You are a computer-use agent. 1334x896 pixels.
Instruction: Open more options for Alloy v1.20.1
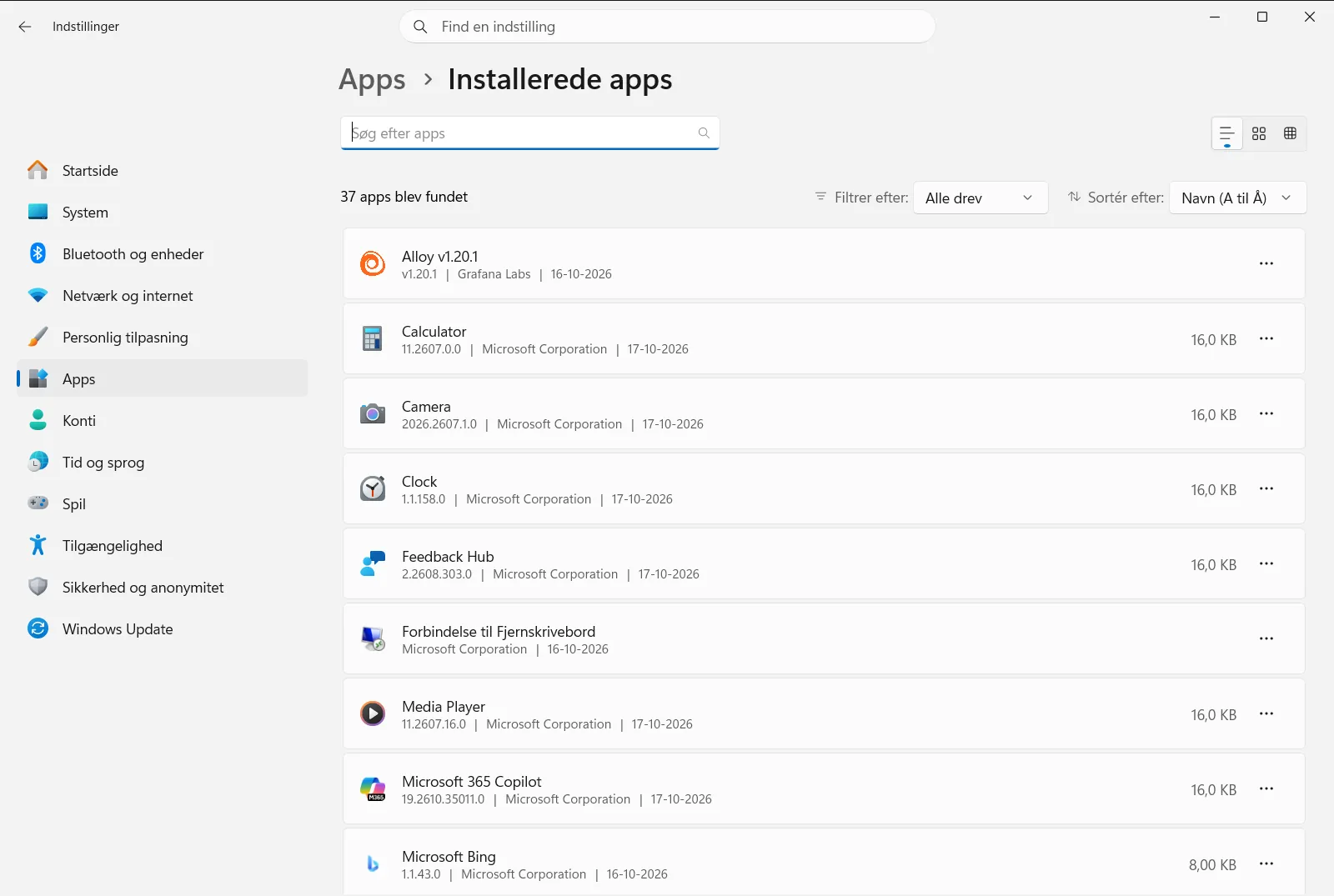(x=1266, y=263)
